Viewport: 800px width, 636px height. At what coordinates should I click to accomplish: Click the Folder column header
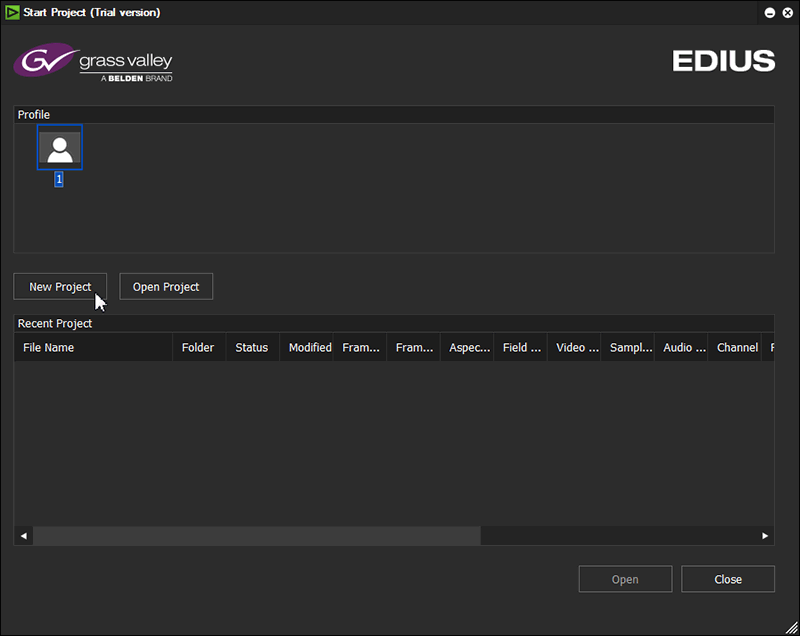(199, 347)
